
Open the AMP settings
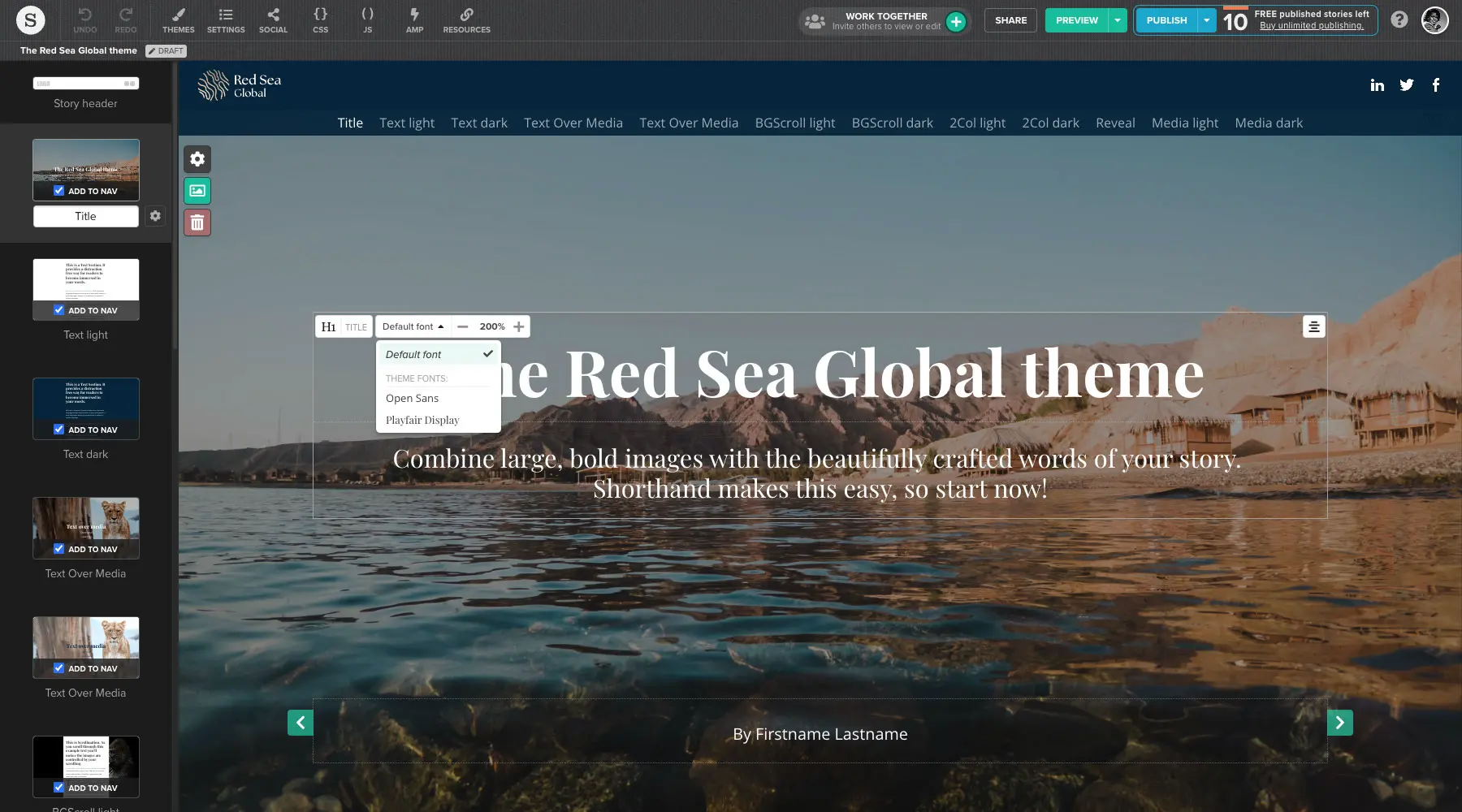(x=415, y=20)
